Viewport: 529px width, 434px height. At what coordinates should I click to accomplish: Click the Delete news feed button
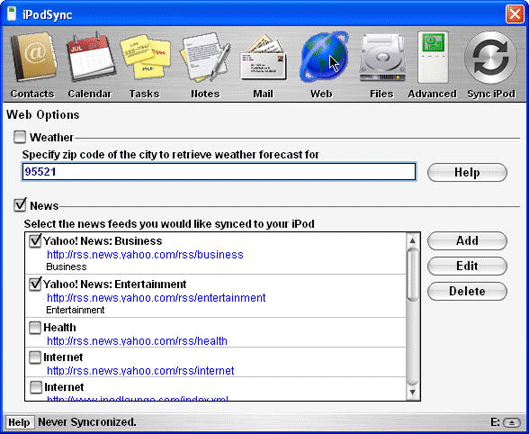(x=467, y=291)
